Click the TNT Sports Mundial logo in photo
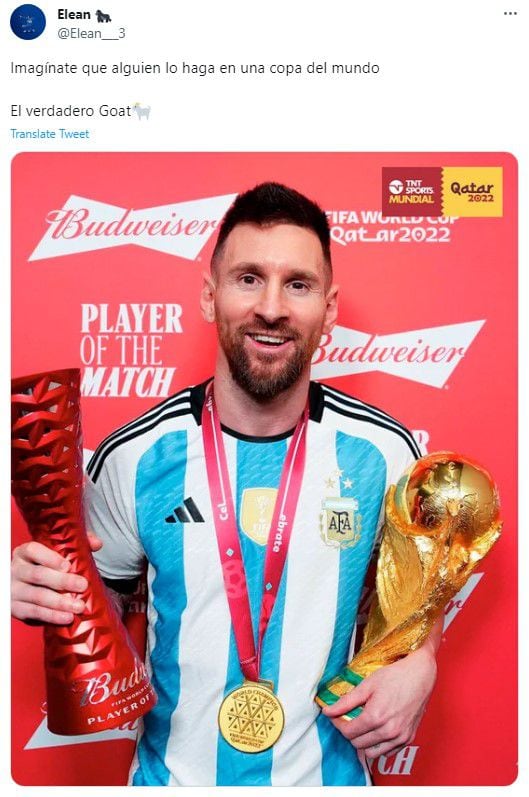529x797 pixels. click(x=412, y=192)
